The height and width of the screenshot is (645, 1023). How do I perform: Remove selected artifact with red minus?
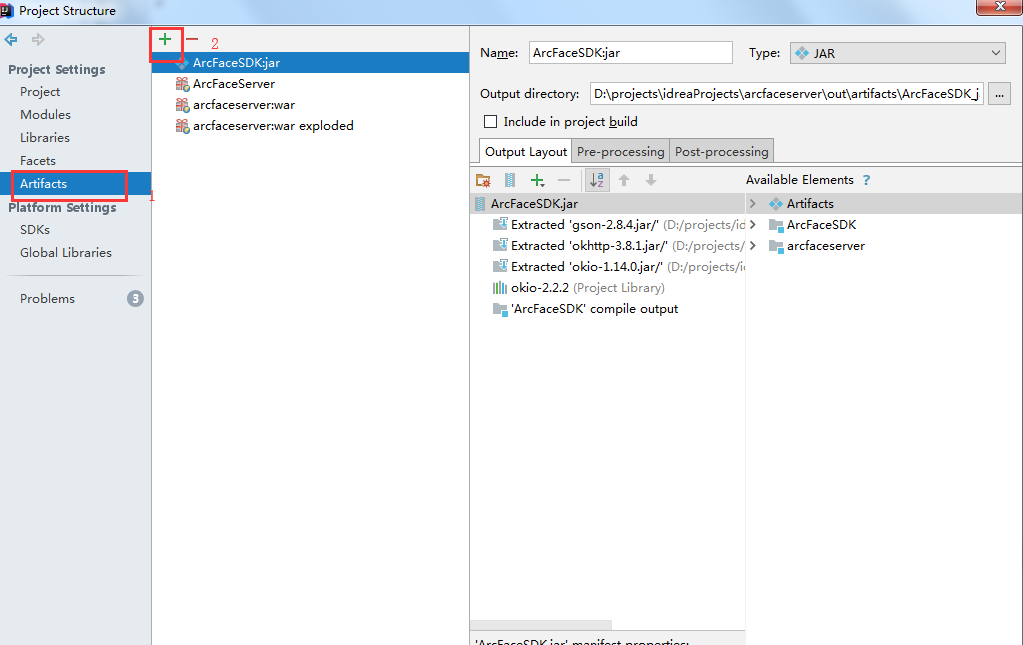point(192,40)
